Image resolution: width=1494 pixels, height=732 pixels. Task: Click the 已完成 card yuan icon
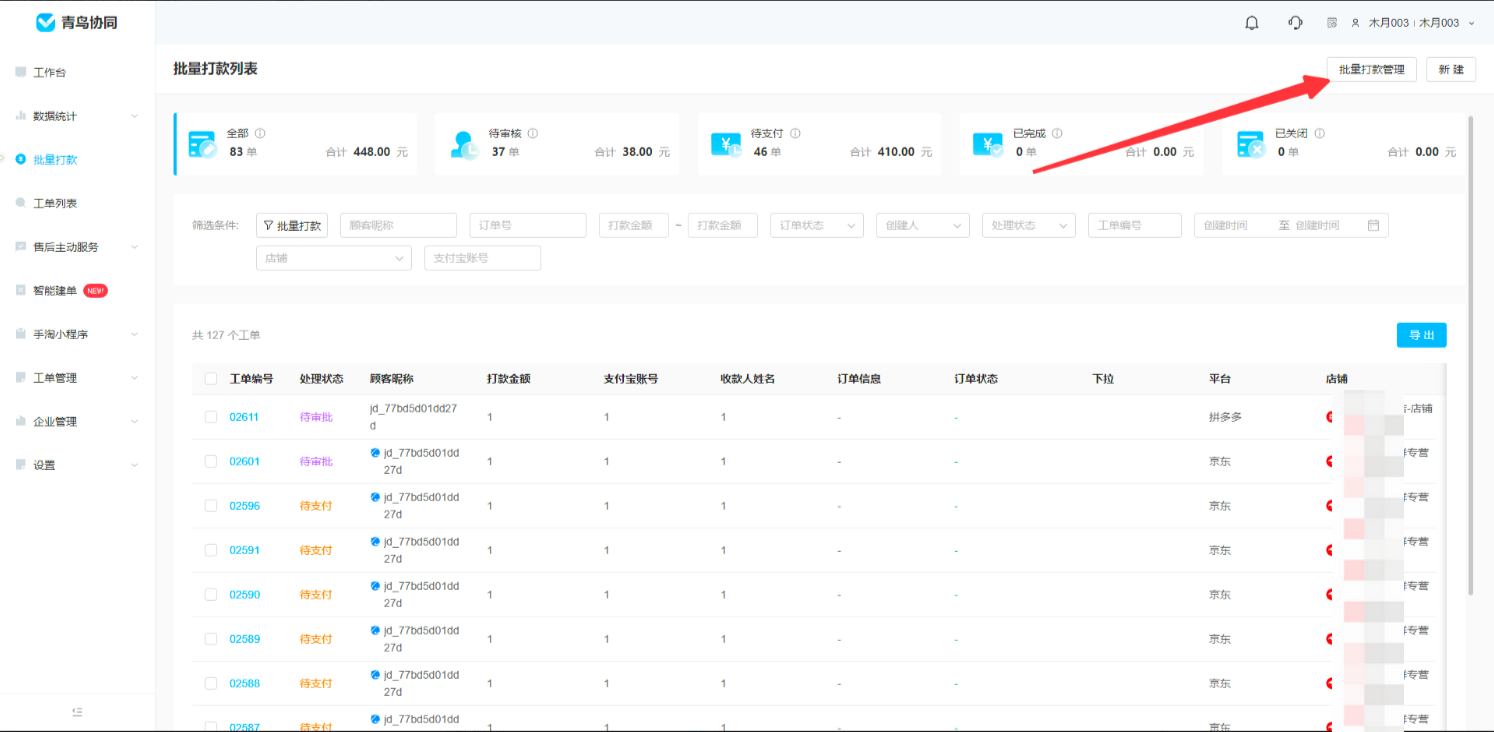click(989, 145)
